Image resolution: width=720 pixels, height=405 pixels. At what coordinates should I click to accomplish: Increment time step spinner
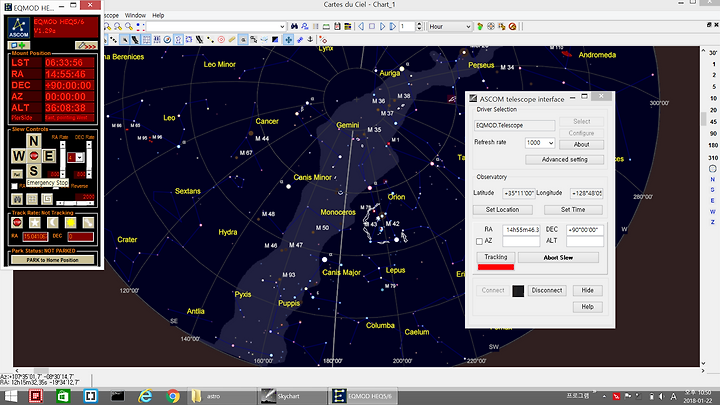point(419,24)
